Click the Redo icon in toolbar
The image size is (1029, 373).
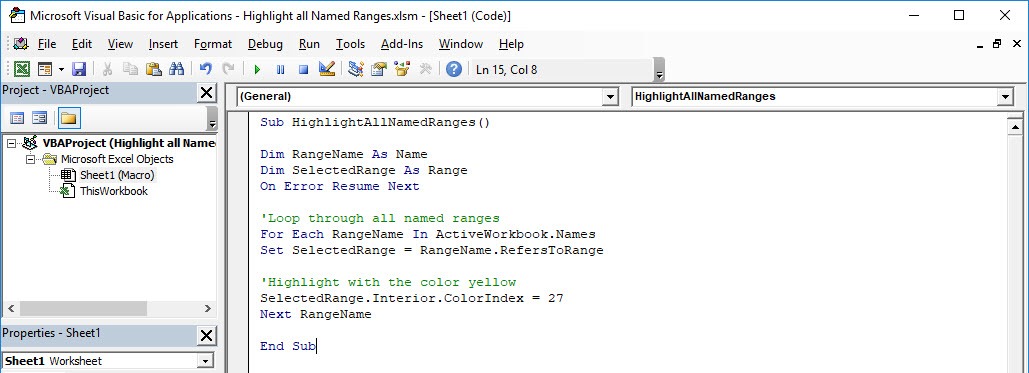click(x=228, y=69)
